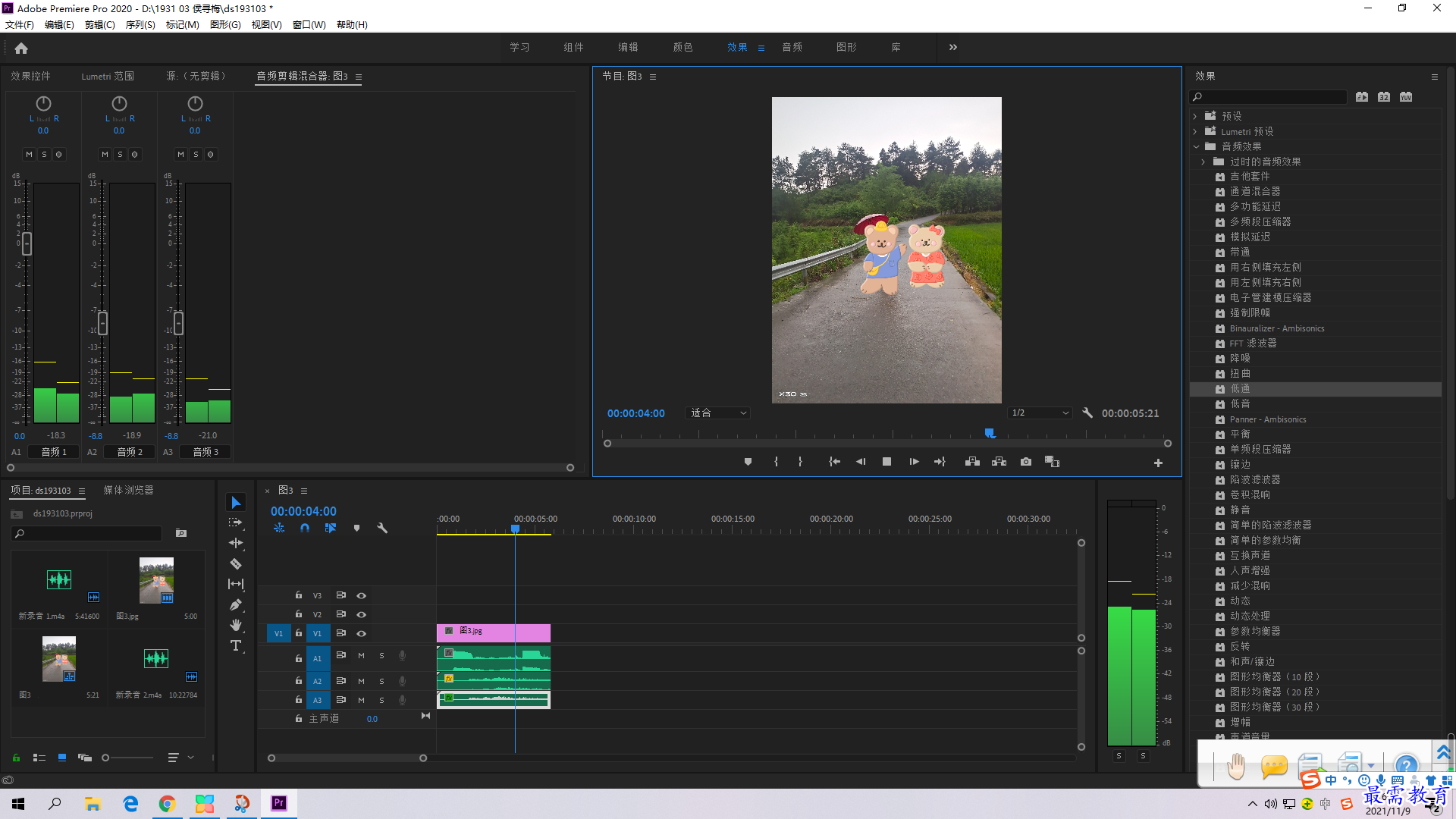Toggle V3 track output eye
The height and width of the screenshot is (819, 1456).
[362, 595]
